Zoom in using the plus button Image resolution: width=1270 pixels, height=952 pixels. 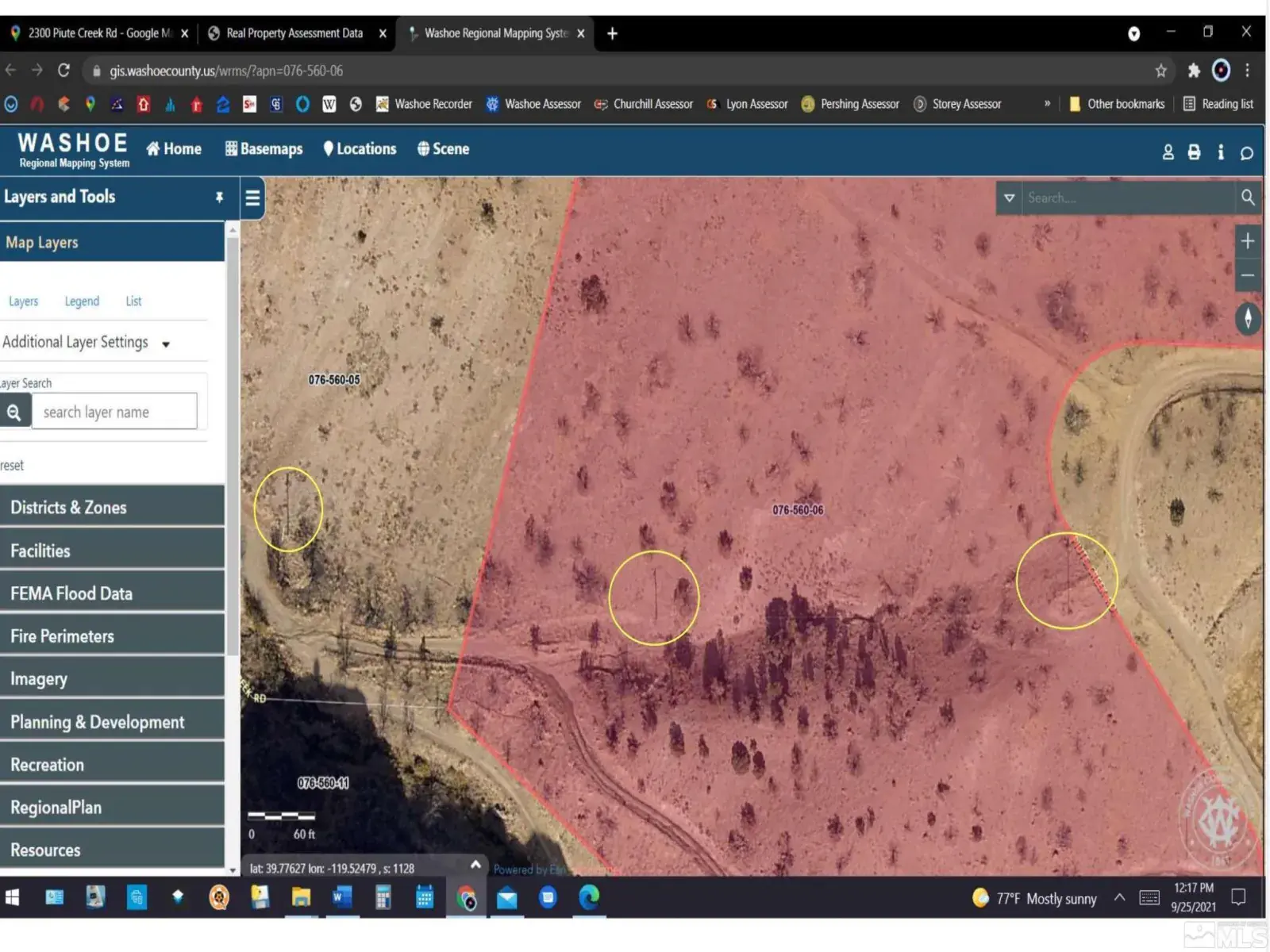pyautogui.click(x=1247, y=241)
